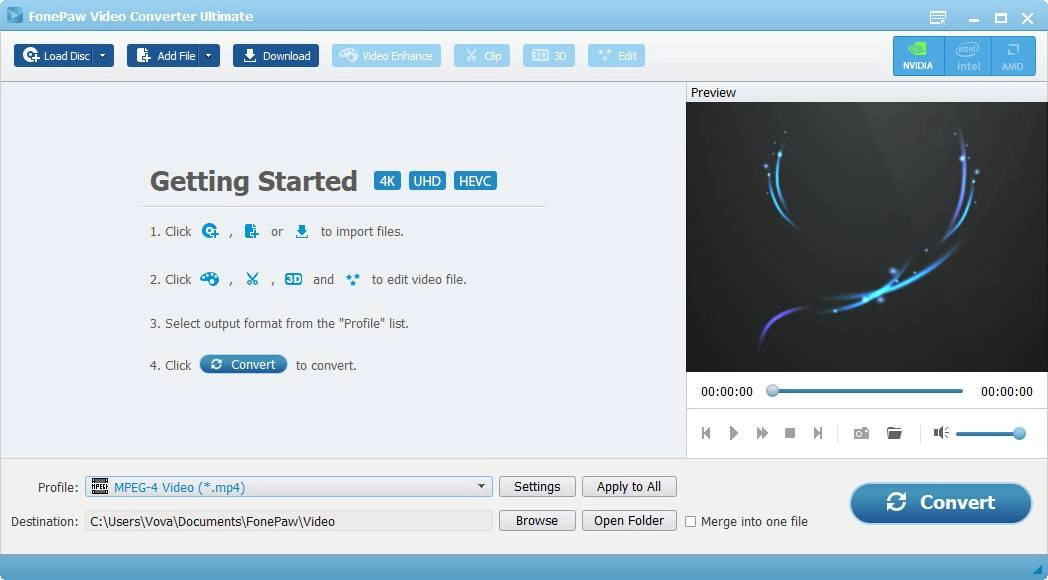Skip to next in preview

pyautogui.click(x=817, y=433)
